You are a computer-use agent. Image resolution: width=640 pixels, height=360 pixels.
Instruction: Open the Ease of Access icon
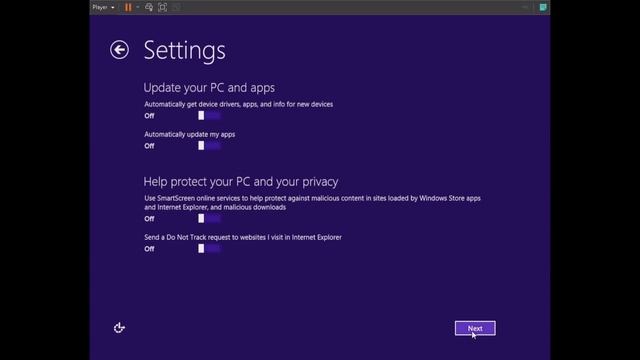(x=119, y=328)
